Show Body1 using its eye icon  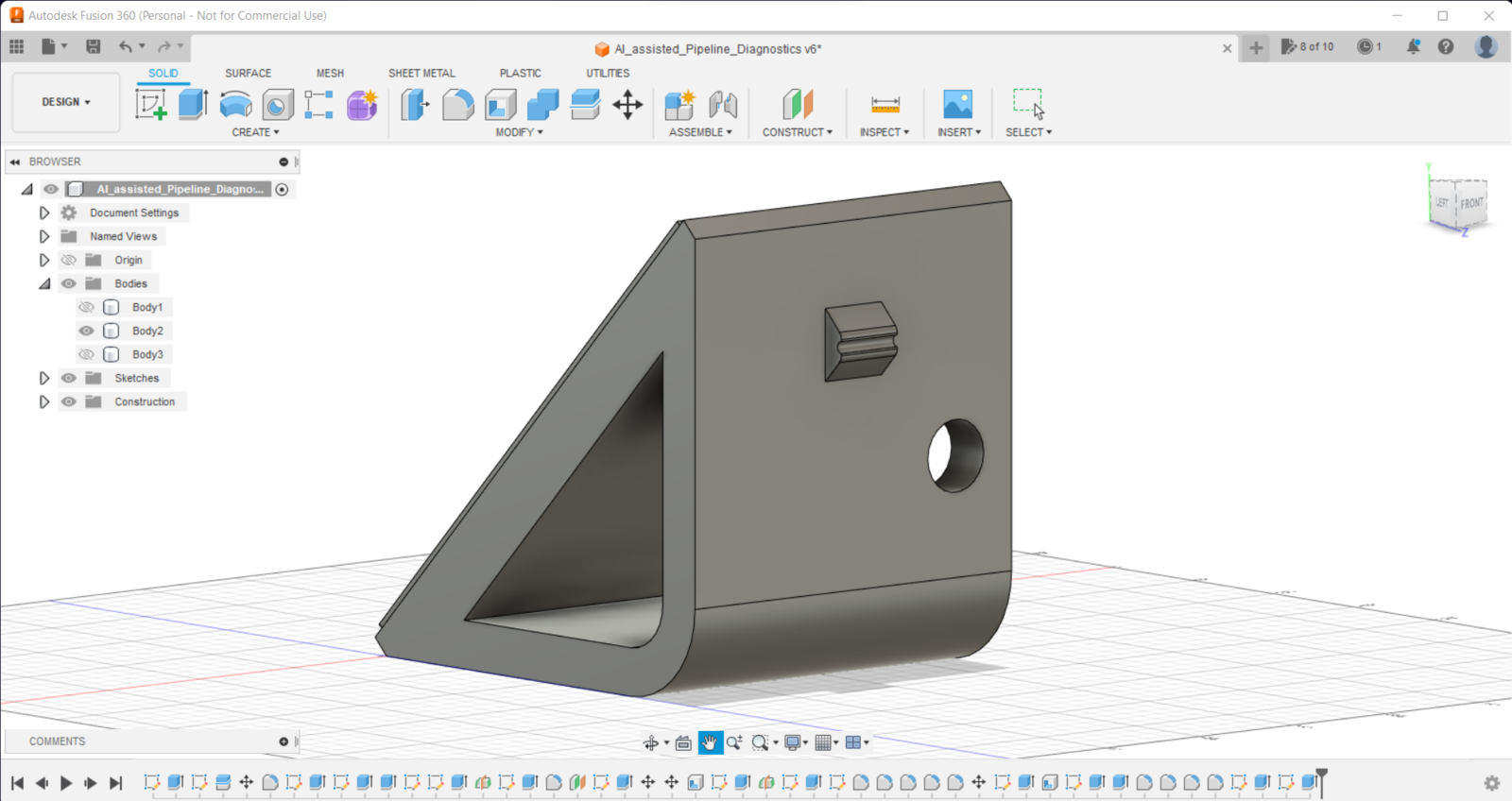coord(87,307)
